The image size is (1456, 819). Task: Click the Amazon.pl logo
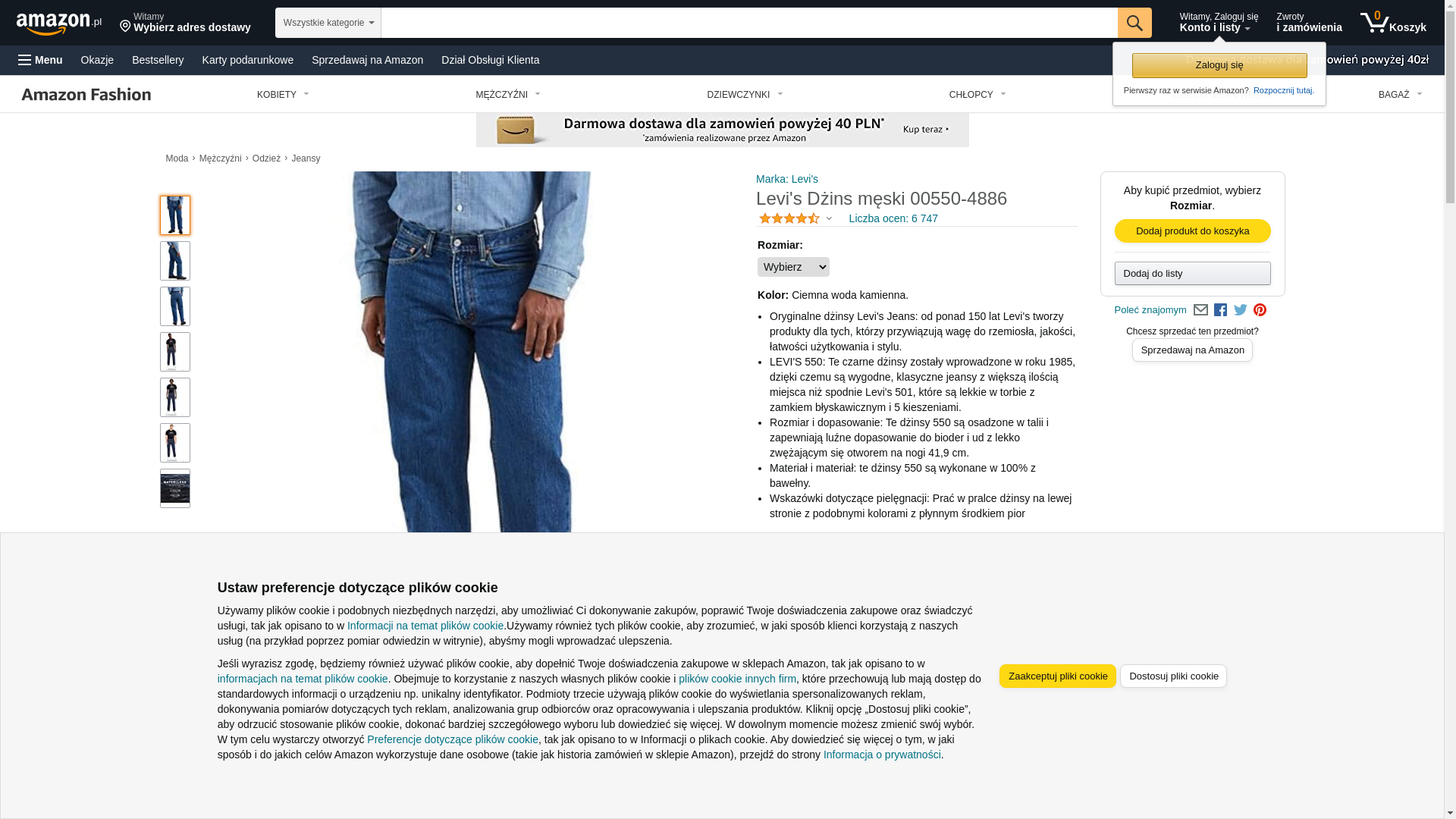pyautogui.click(x=59, y=24)
